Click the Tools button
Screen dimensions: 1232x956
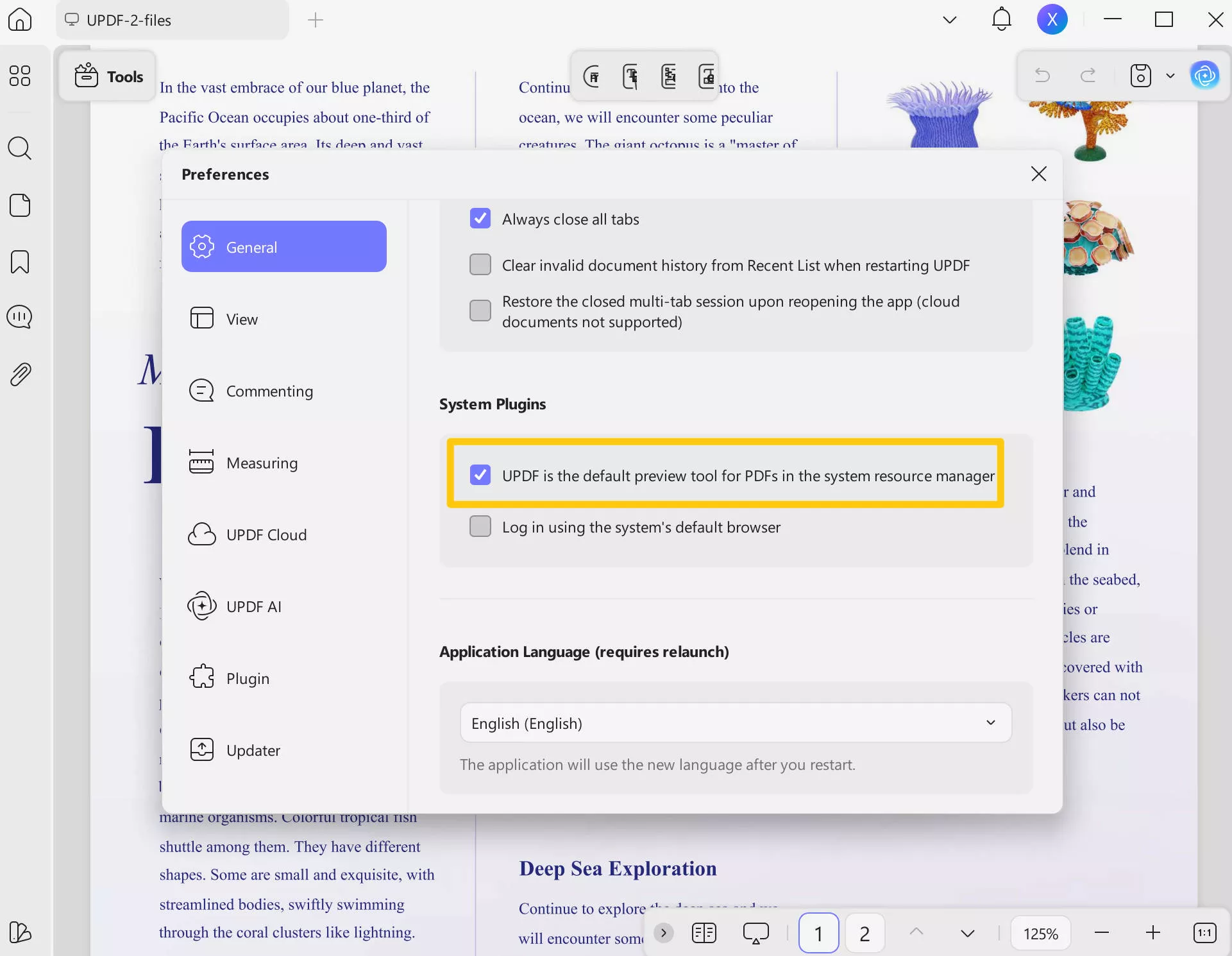click(108, 76)
